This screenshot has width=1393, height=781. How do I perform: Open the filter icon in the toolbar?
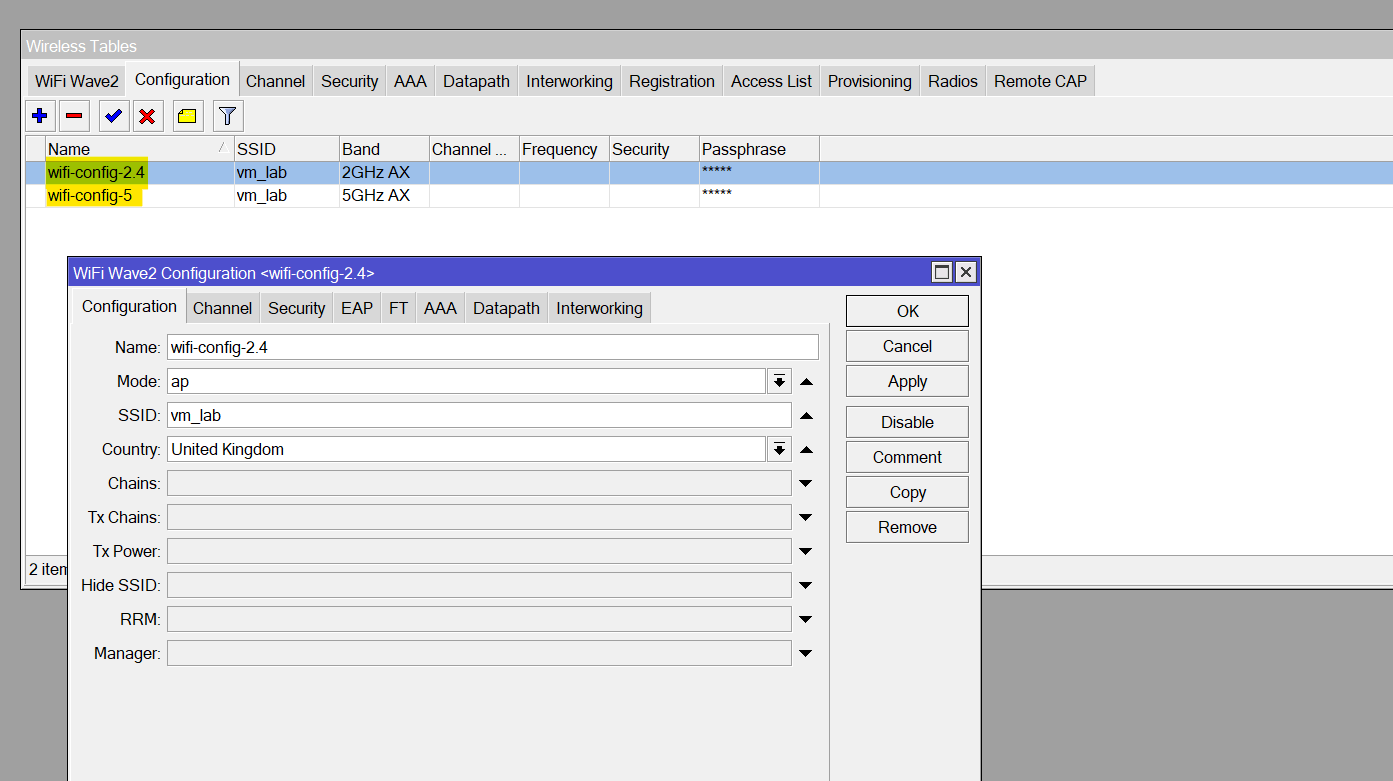(x=227, y=116)
